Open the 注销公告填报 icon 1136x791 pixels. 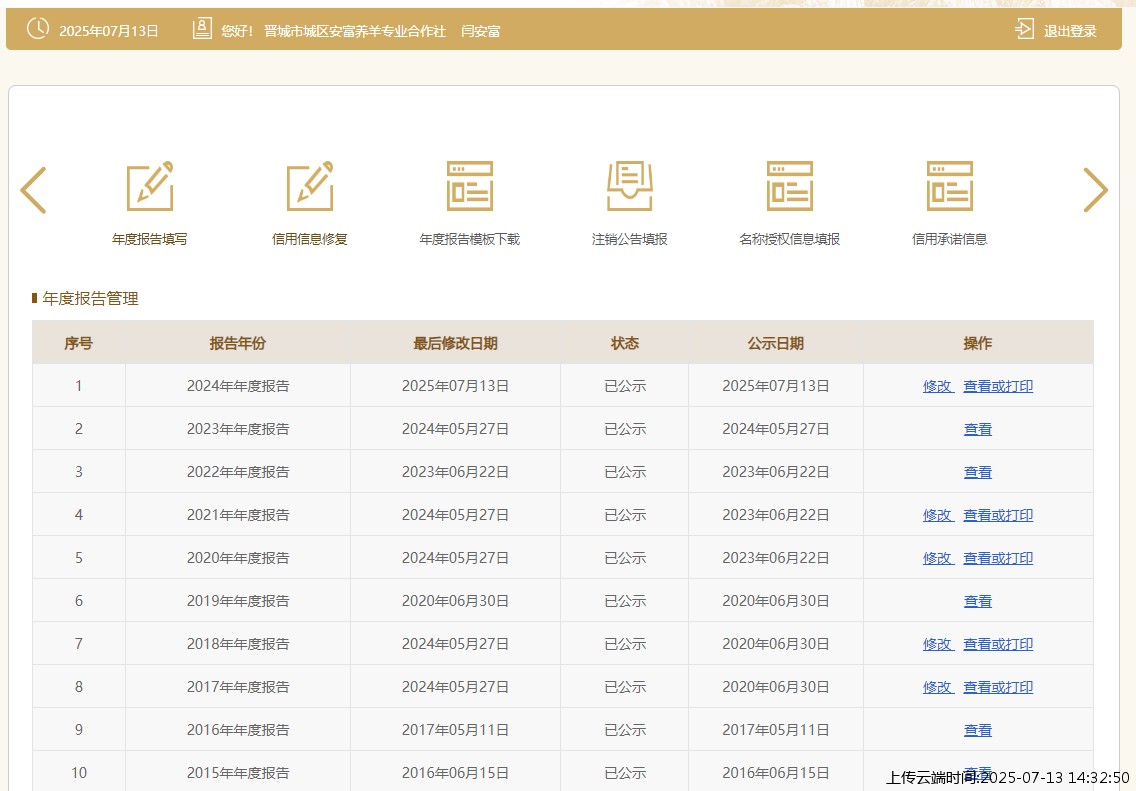pyautogui.click(x=630, y=186)
